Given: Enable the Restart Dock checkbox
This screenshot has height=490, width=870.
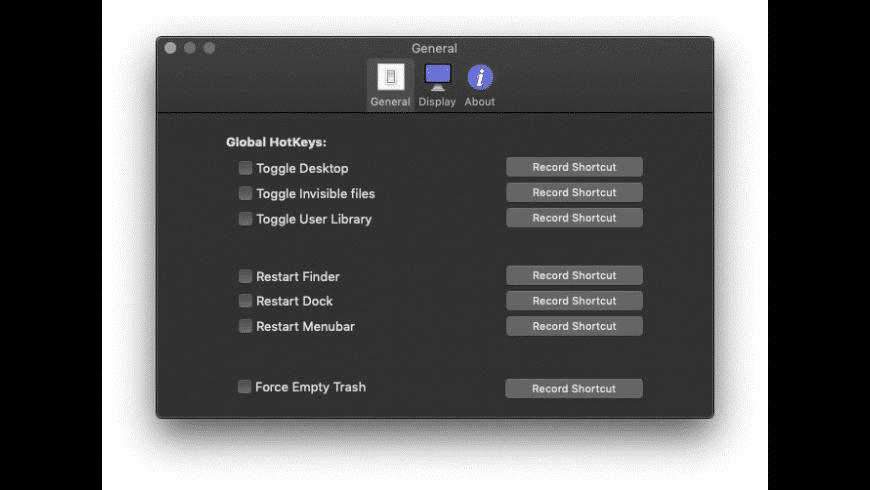Looking at the screenshot, I should tap(245, 301).
